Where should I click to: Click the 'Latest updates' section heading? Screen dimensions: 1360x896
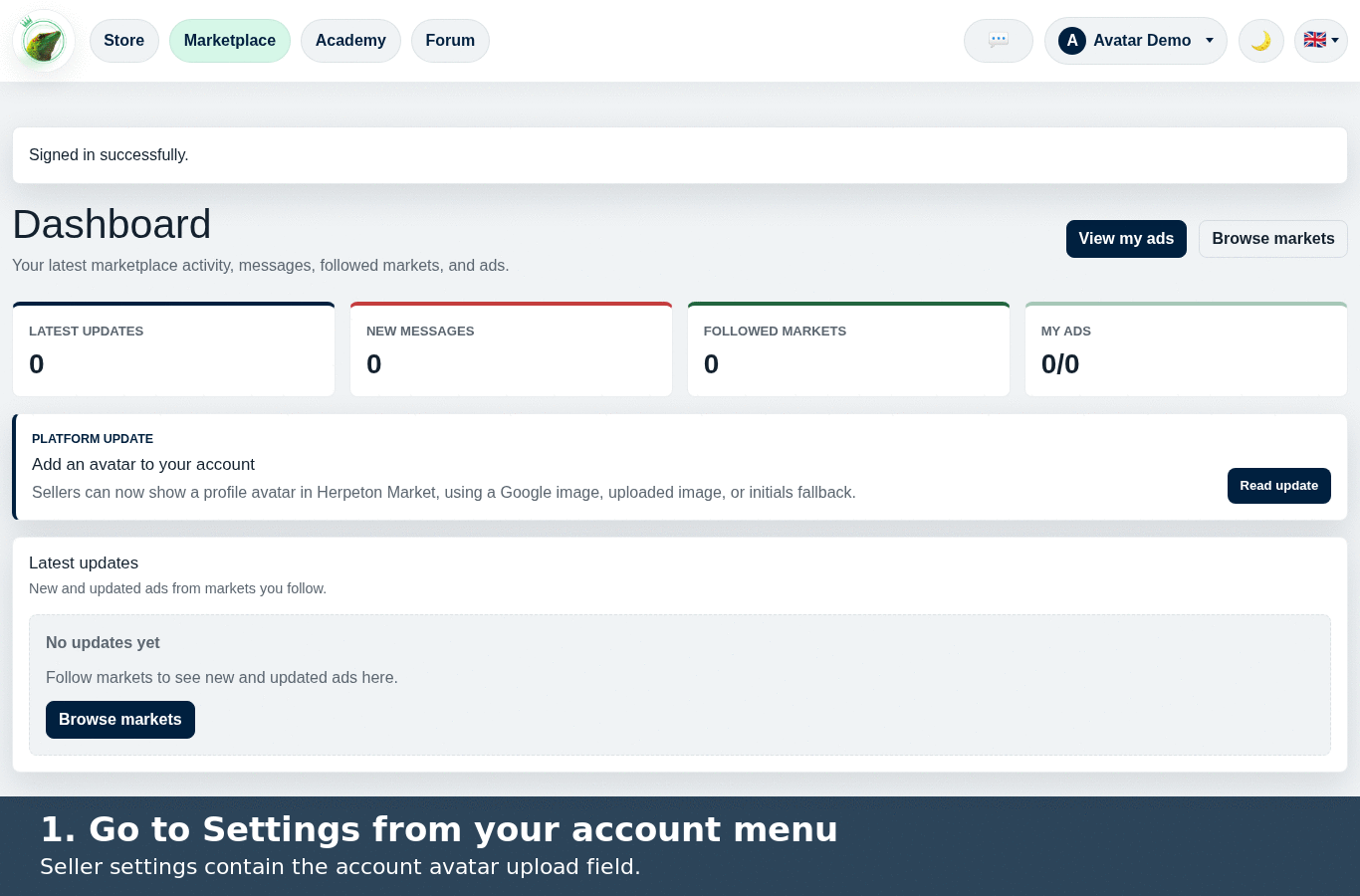(84, 563)
